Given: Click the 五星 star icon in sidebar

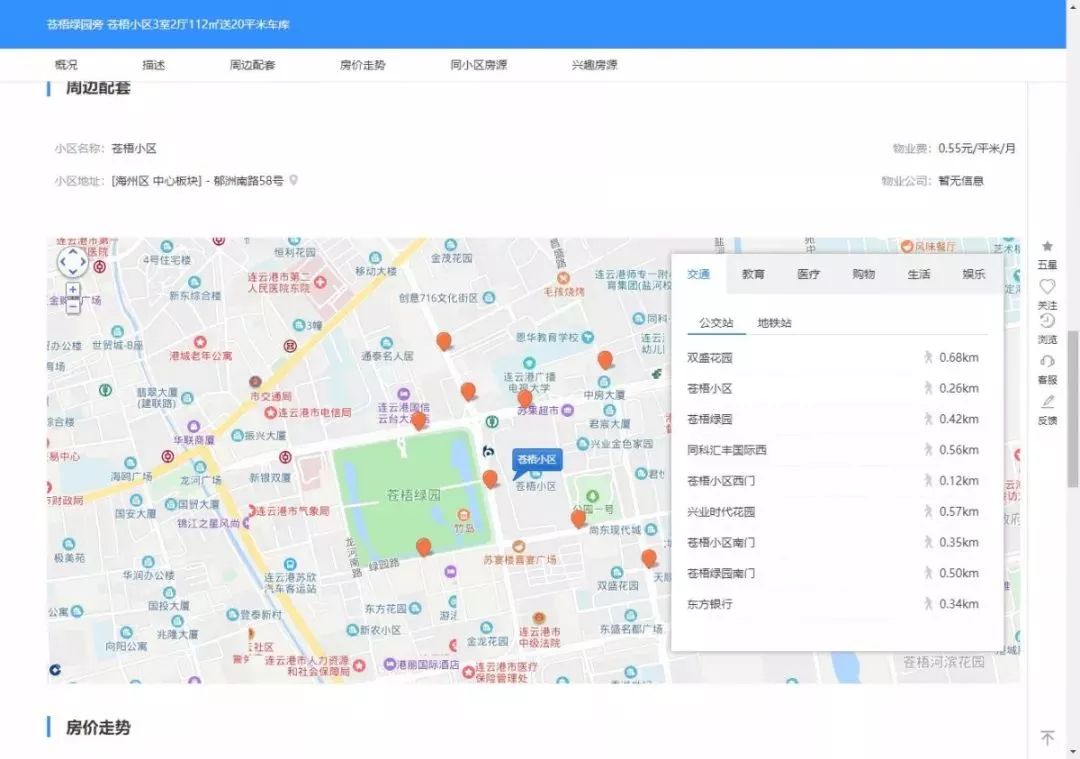Looking at the screenshot, I should click(1047, 247).
